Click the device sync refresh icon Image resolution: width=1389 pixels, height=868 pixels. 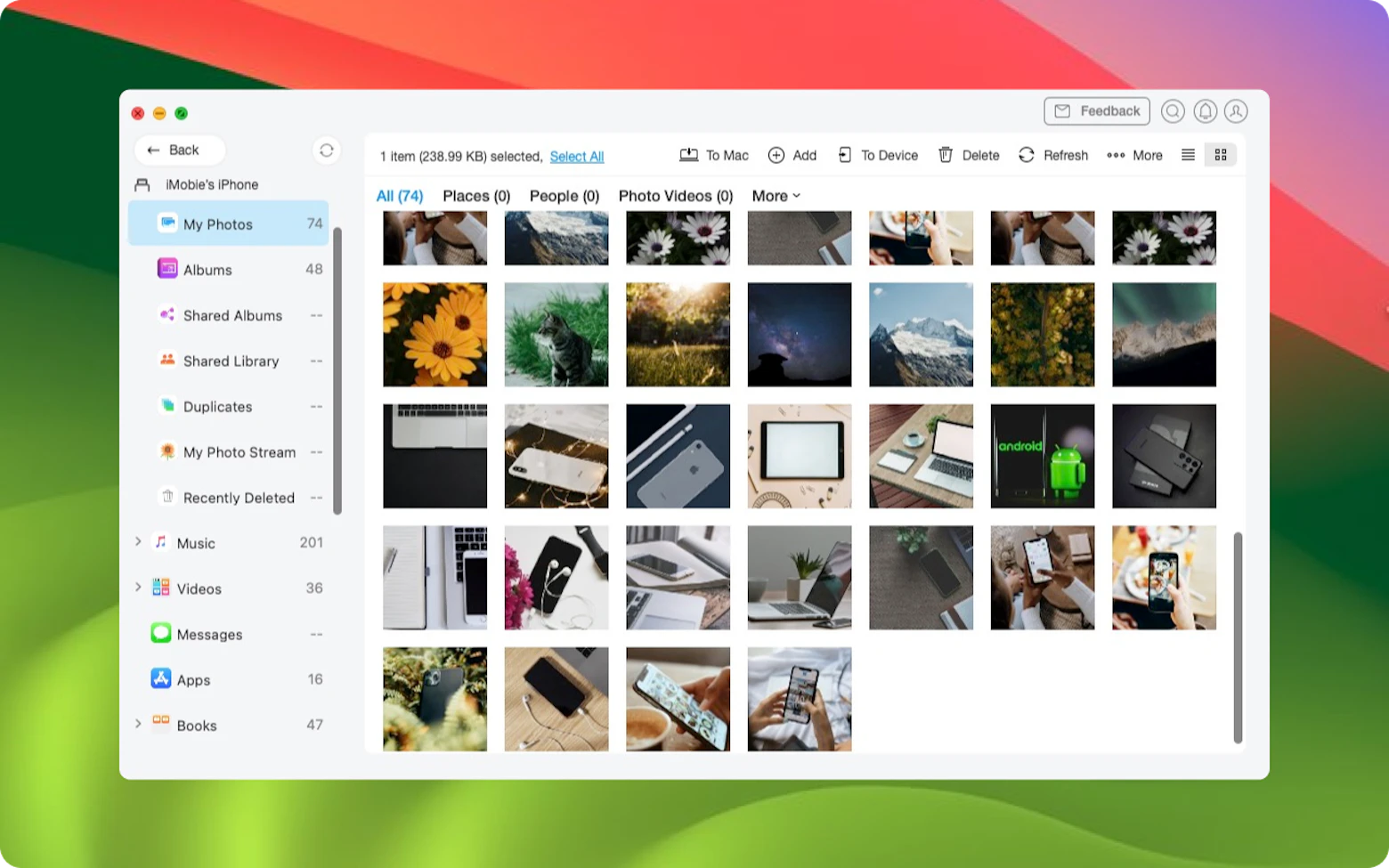[327, 150]
